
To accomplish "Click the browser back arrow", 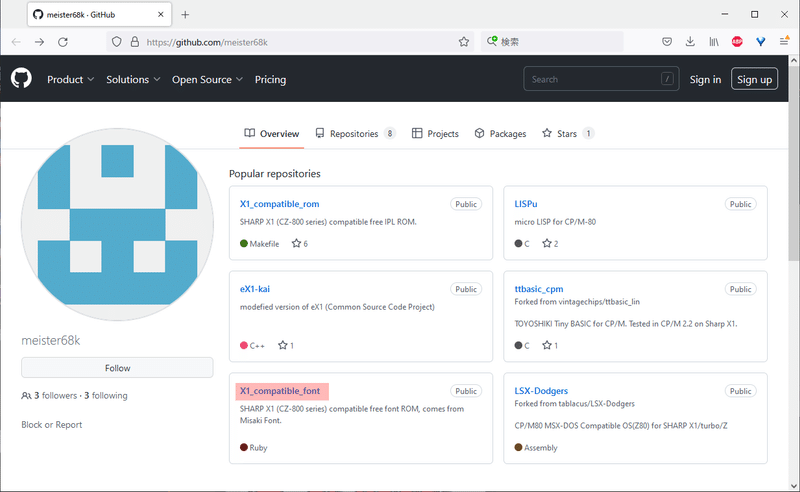I will (x=16, y=42).
